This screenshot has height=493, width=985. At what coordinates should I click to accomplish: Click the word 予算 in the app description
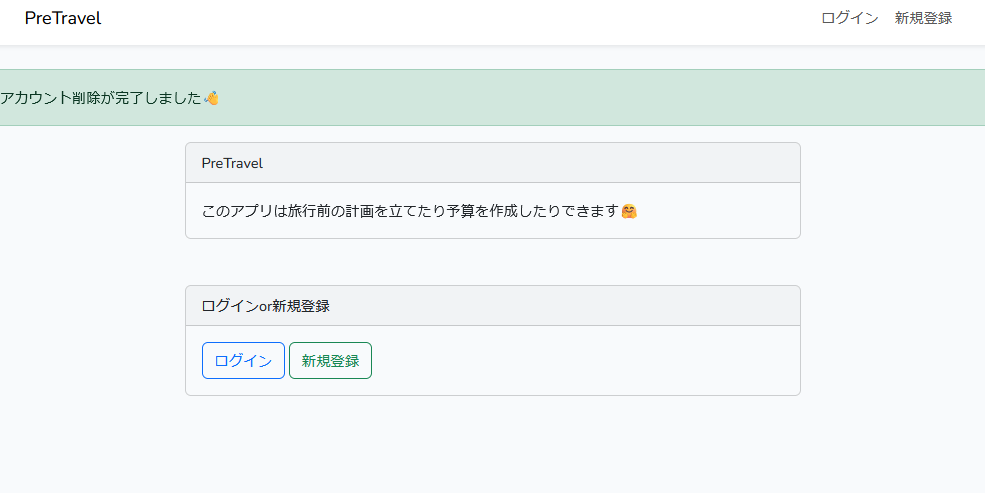461,212
